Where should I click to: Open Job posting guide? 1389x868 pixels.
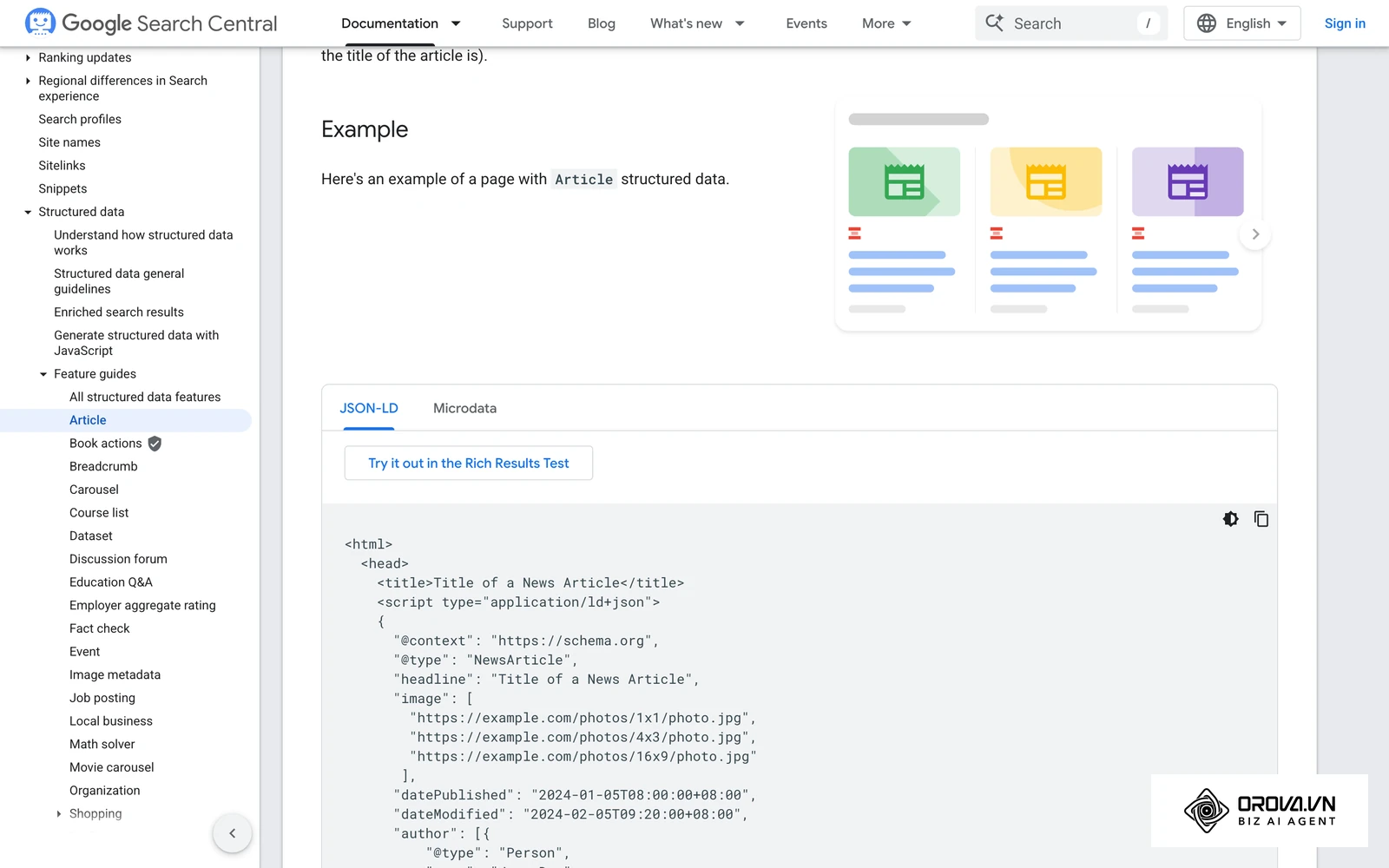point(102,698)
